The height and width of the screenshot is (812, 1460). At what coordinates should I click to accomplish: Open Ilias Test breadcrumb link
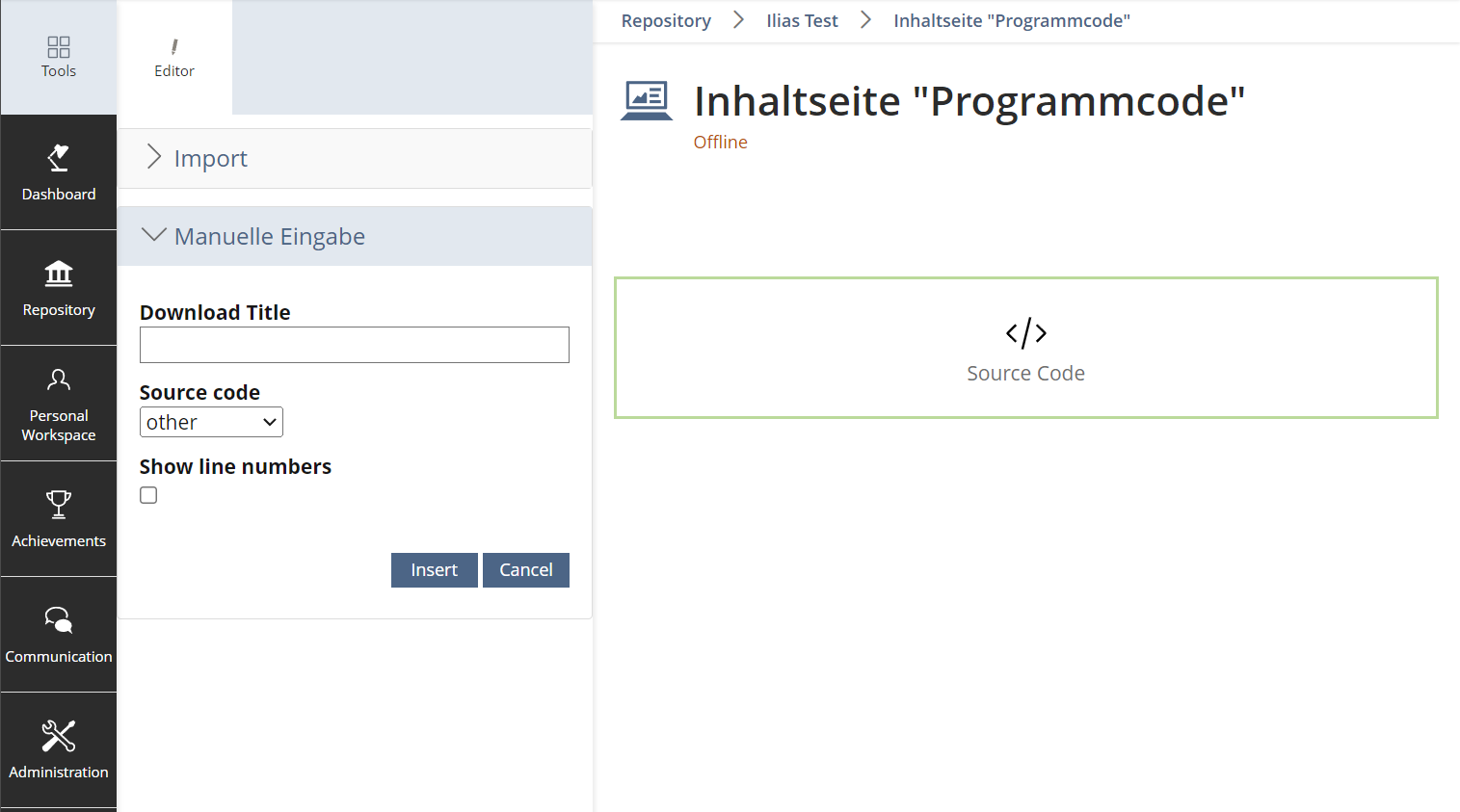tap(802, 20)
